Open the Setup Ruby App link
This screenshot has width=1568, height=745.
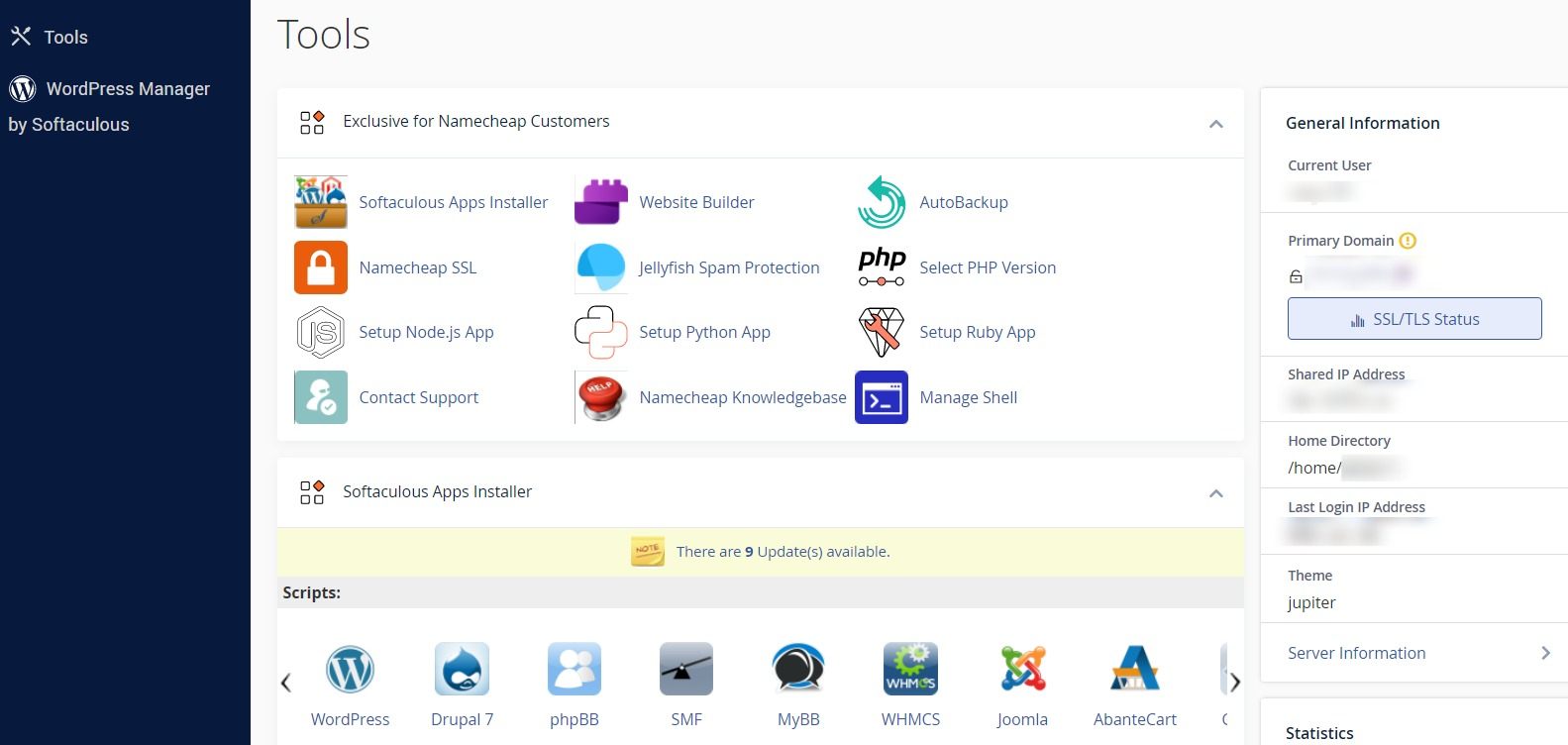pyautogui.click(x=978, y=332)
